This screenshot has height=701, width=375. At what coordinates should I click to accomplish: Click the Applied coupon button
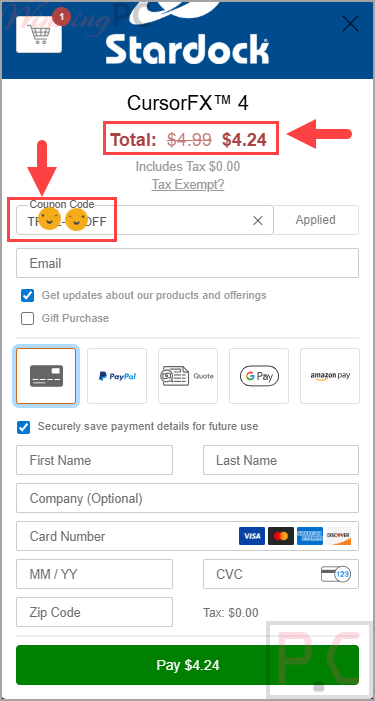316,220
